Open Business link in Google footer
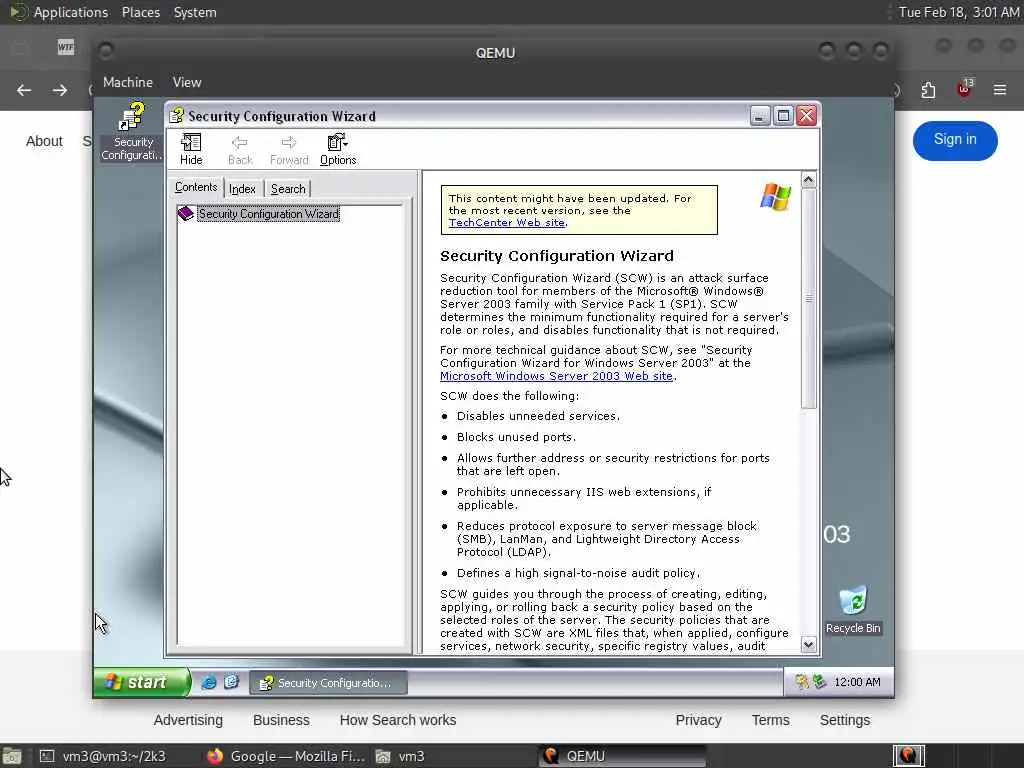 281,720
